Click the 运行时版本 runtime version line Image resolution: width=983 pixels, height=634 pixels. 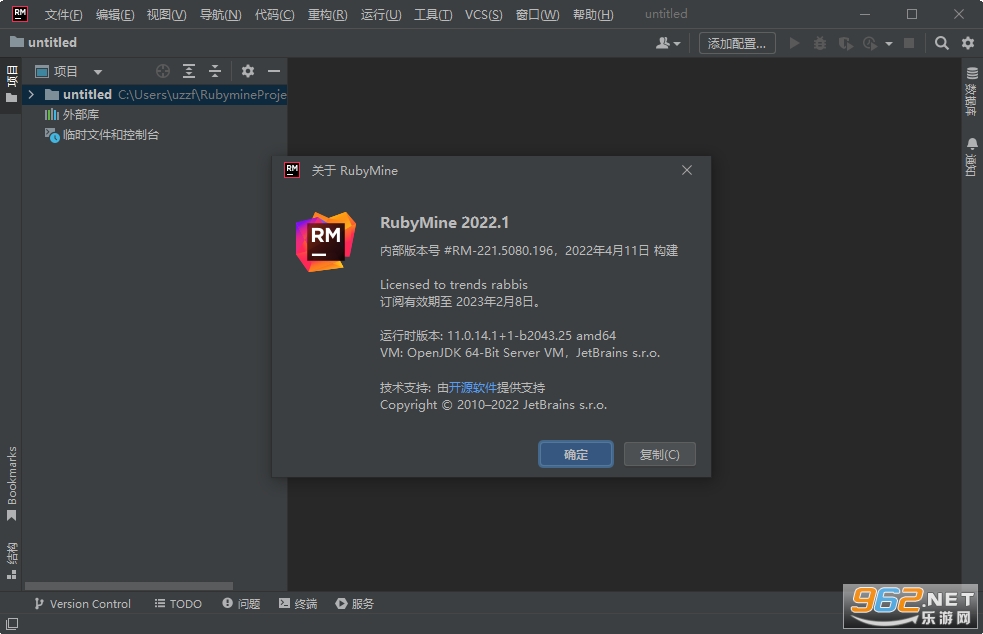pos(498,336)
